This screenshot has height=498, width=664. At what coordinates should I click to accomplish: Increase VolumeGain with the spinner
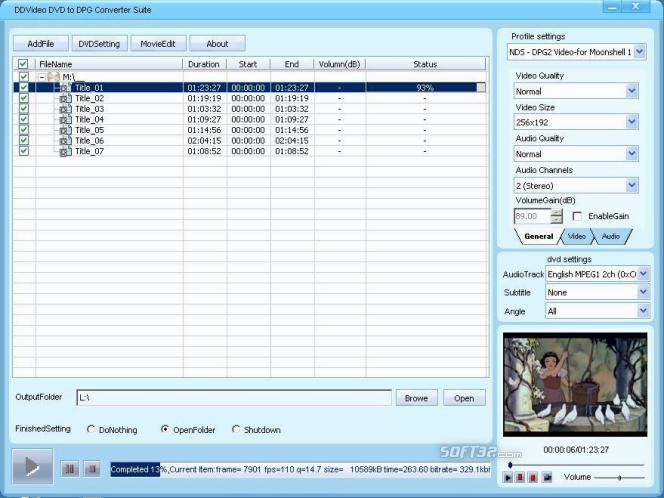(x=556, y=212)
